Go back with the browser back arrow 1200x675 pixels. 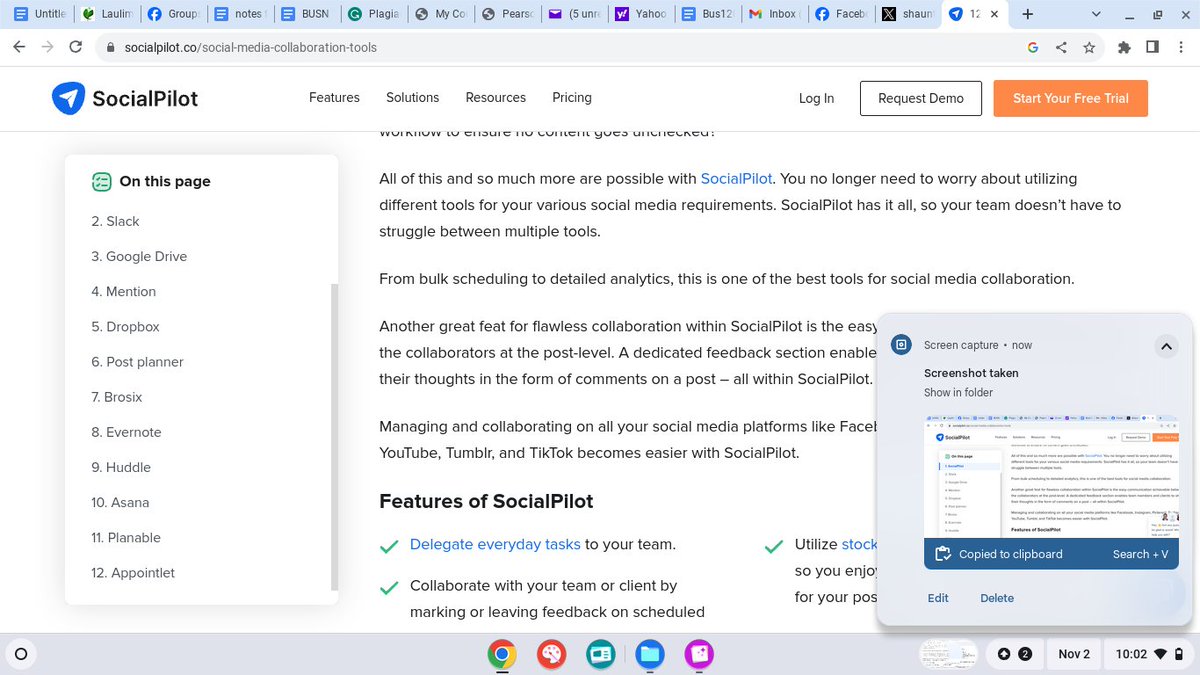[x=20, y=47]
